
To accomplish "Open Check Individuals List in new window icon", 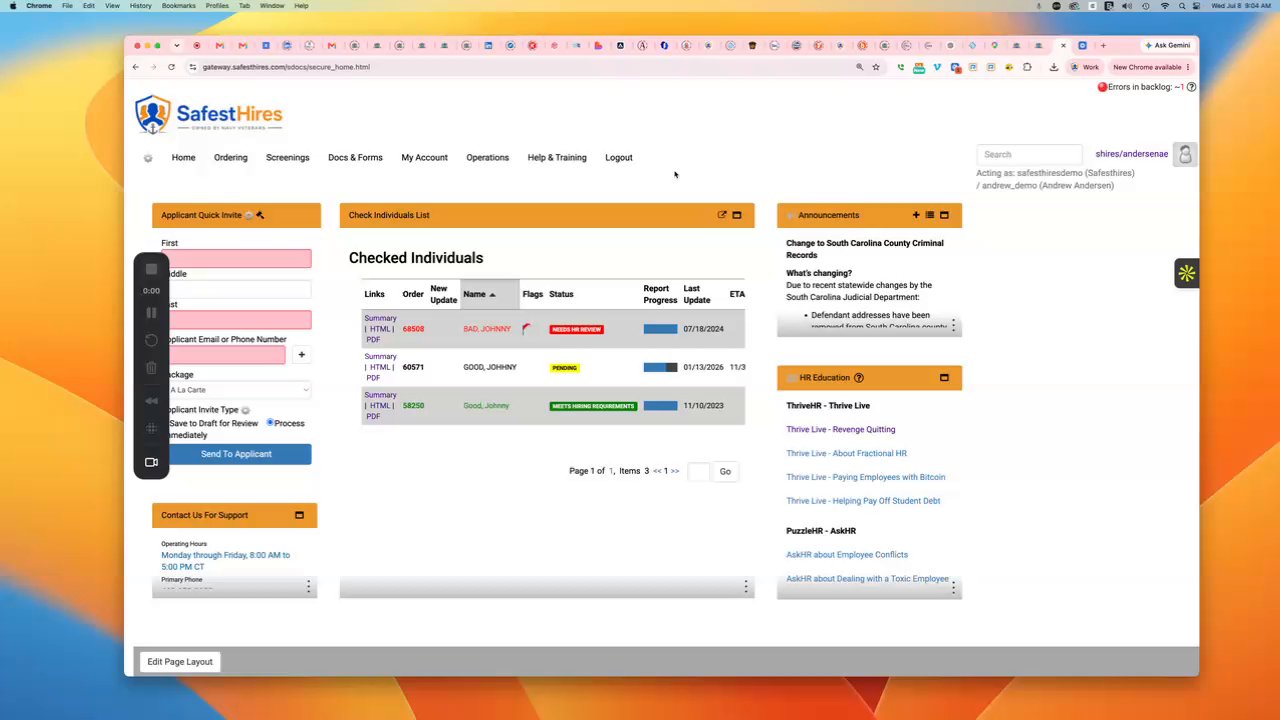I will [722, 215].
